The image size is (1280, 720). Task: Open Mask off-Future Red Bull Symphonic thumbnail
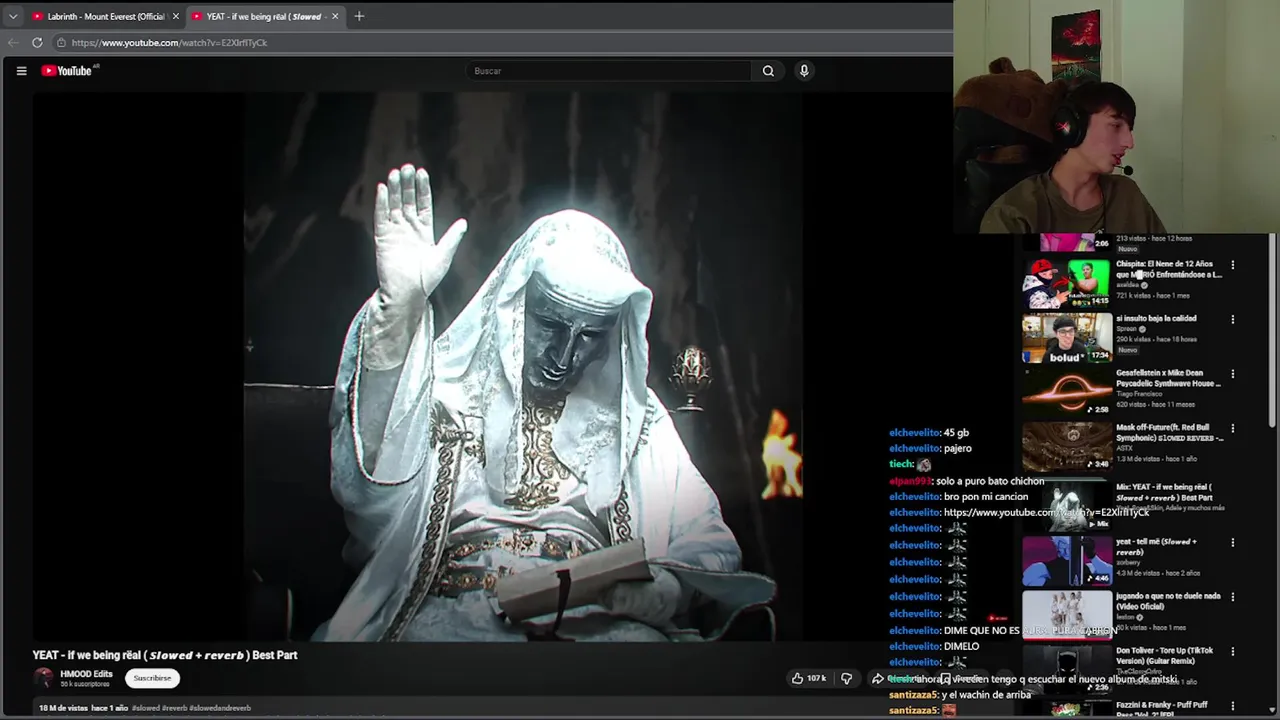point(1066,447)
